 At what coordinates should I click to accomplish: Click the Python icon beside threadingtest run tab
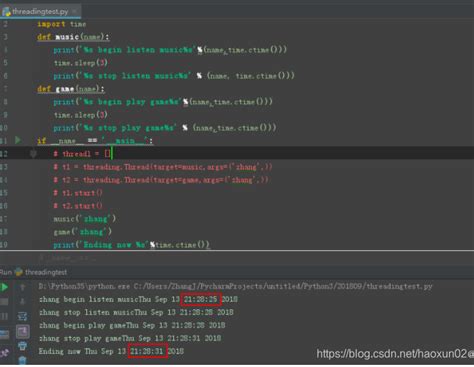[x=19, y=272]
